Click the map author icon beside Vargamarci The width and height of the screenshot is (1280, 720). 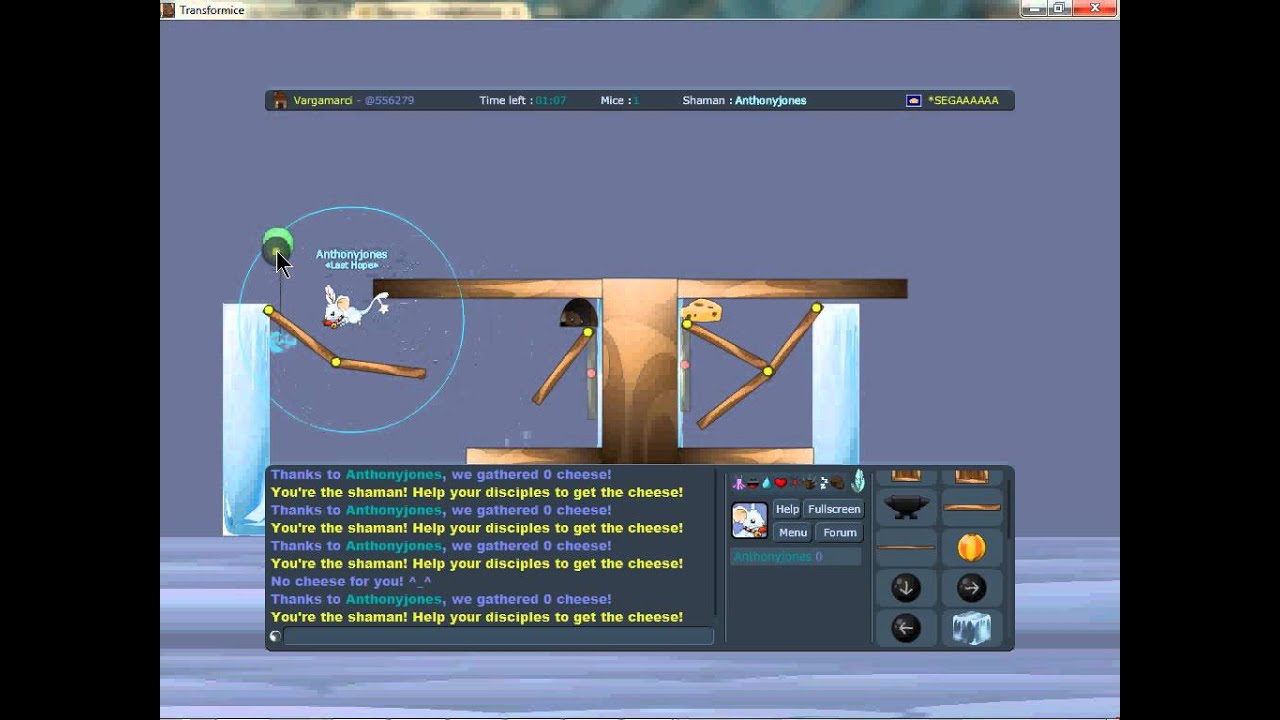(280, 100)
